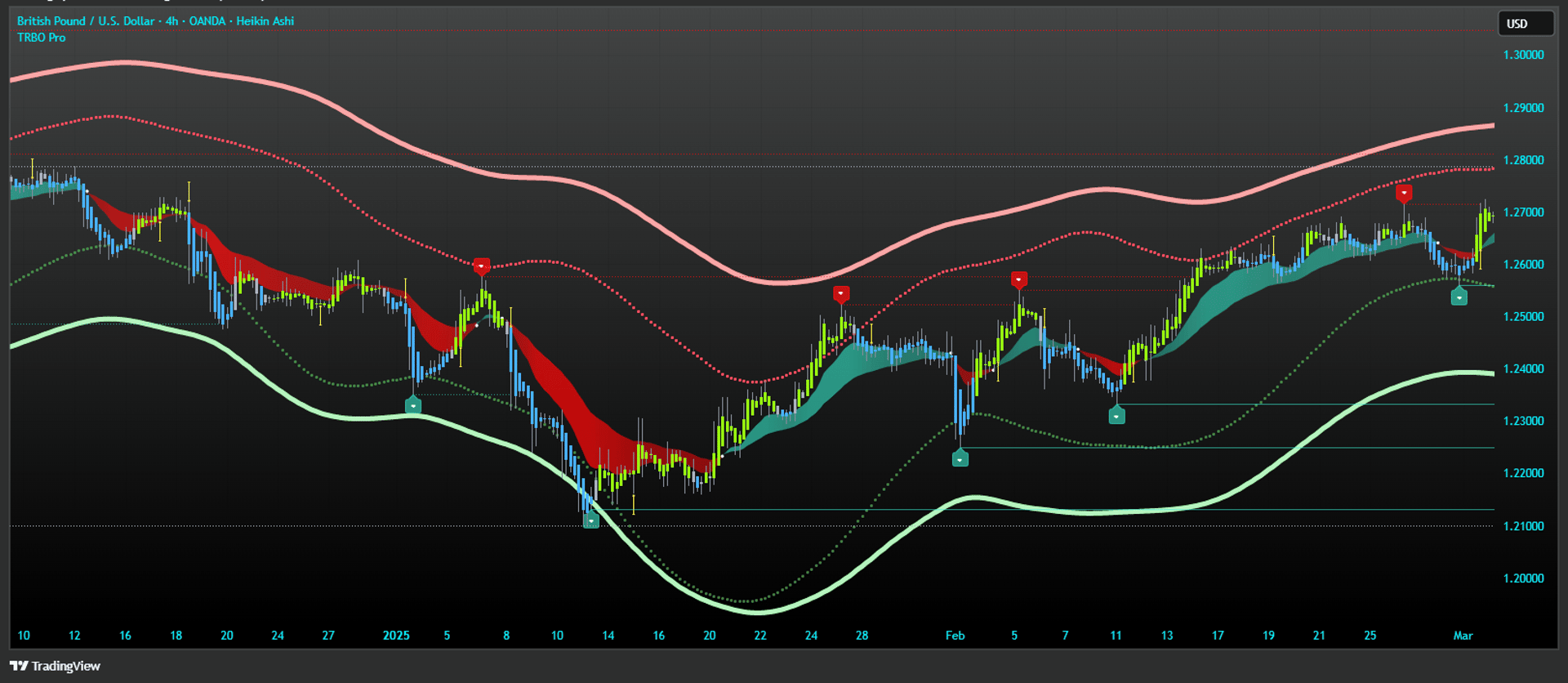Click the teal buy marker near the 2025 date label

click(x=413, y=404)
